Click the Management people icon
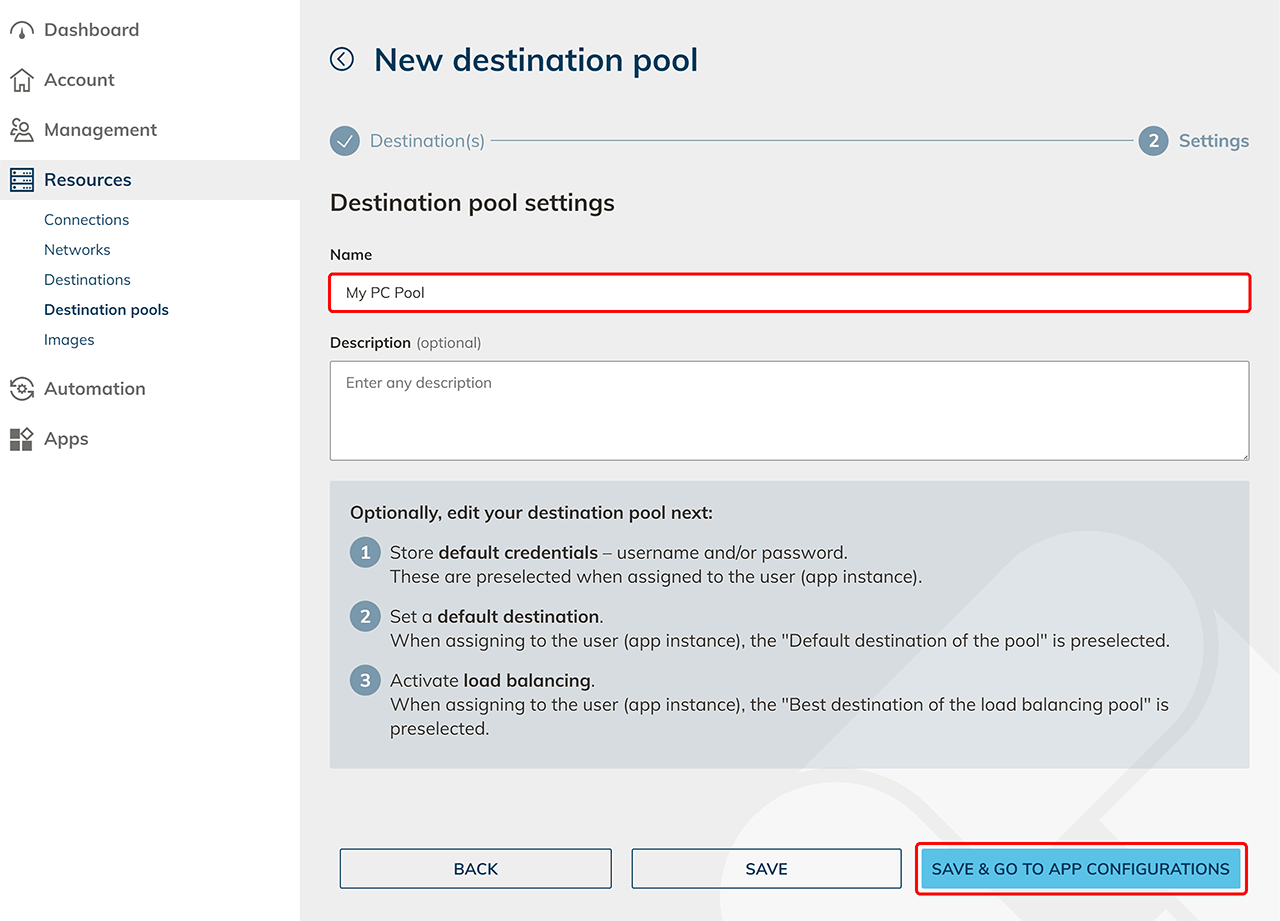Image resolution: width=1280 pixels, height=921 pixels. pyautogui.click(x=22, y=130)
